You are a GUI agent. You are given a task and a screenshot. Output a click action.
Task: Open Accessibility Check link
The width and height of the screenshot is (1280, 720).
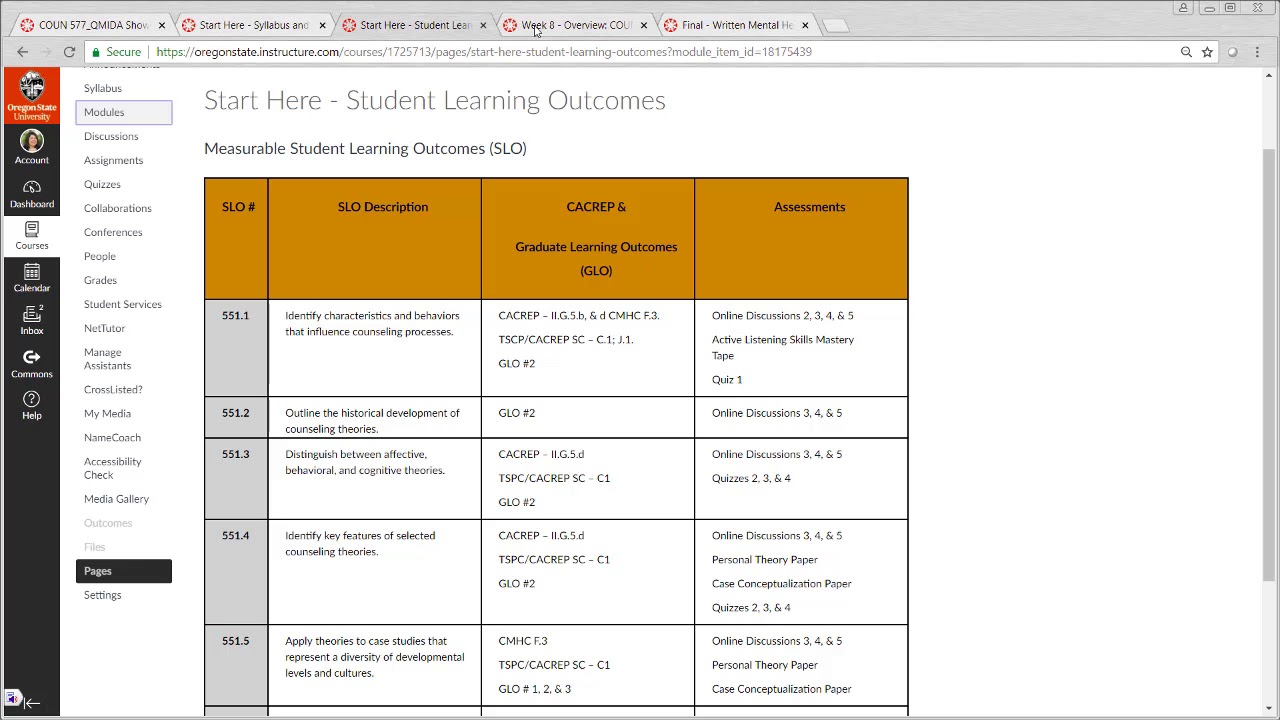113,468
